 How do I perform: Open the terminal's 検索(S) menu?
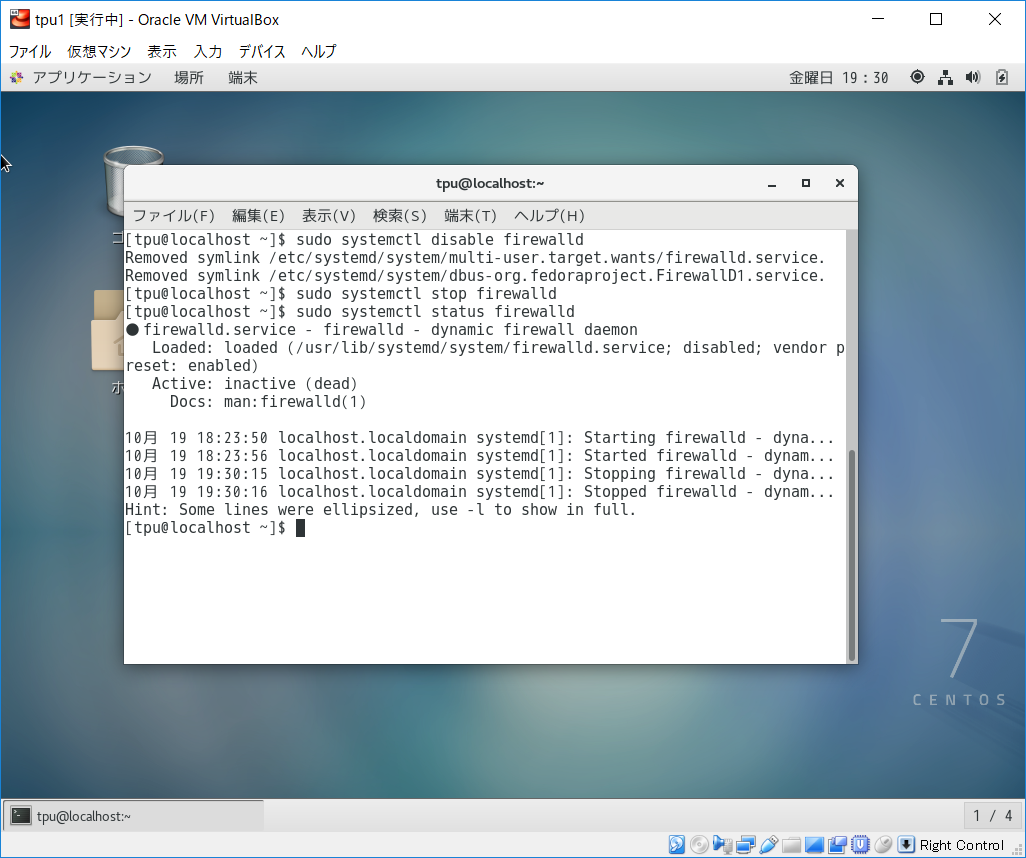399,215
